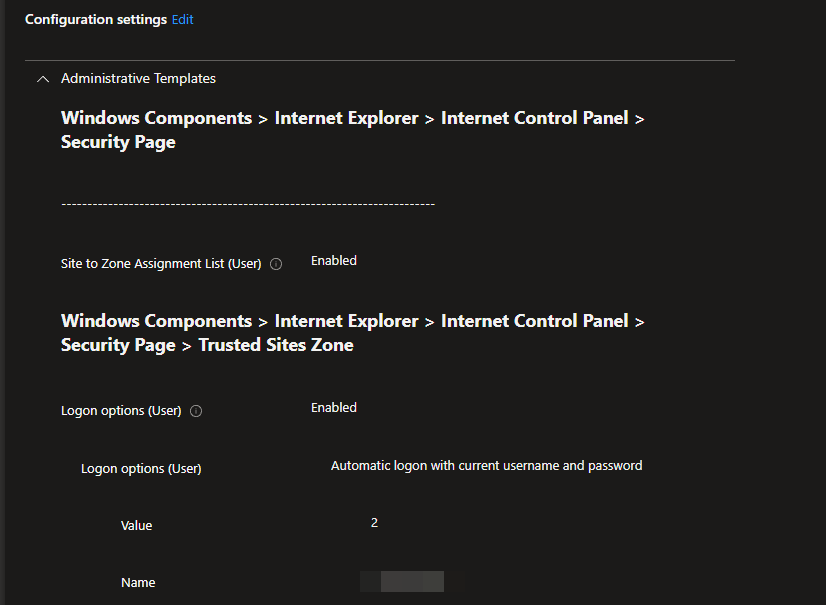Click the Administrative Templates section label
The image size is (826, 605).
tap(138, 78)
